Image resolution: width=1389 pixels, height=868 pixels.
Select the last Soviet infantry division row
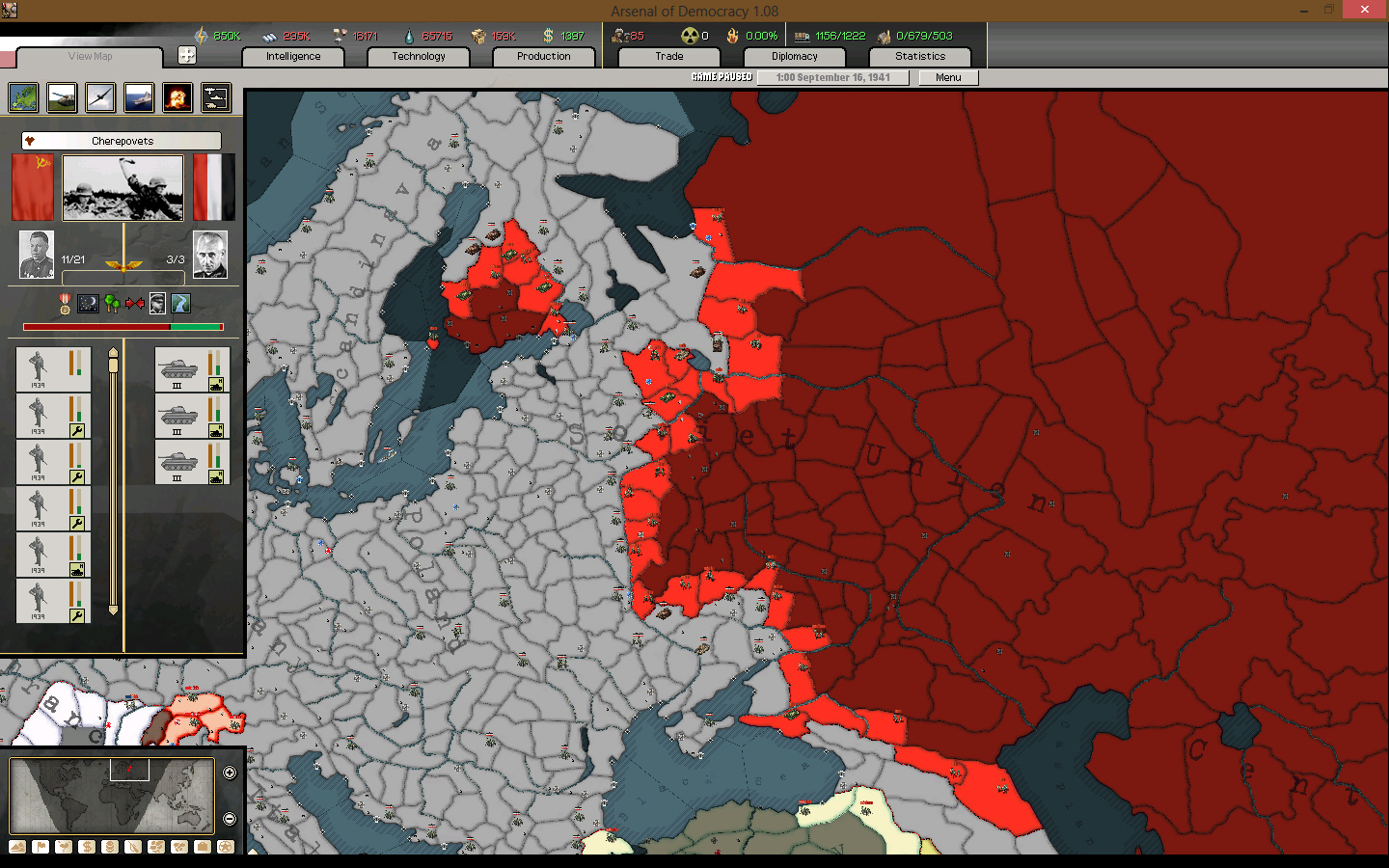point(53,601)
